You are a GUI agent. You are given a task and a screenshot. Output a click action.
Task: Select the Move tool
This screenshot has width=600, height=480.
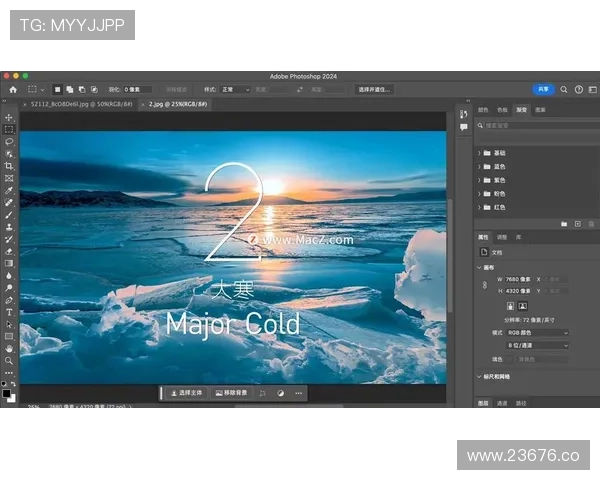point(9,117)
